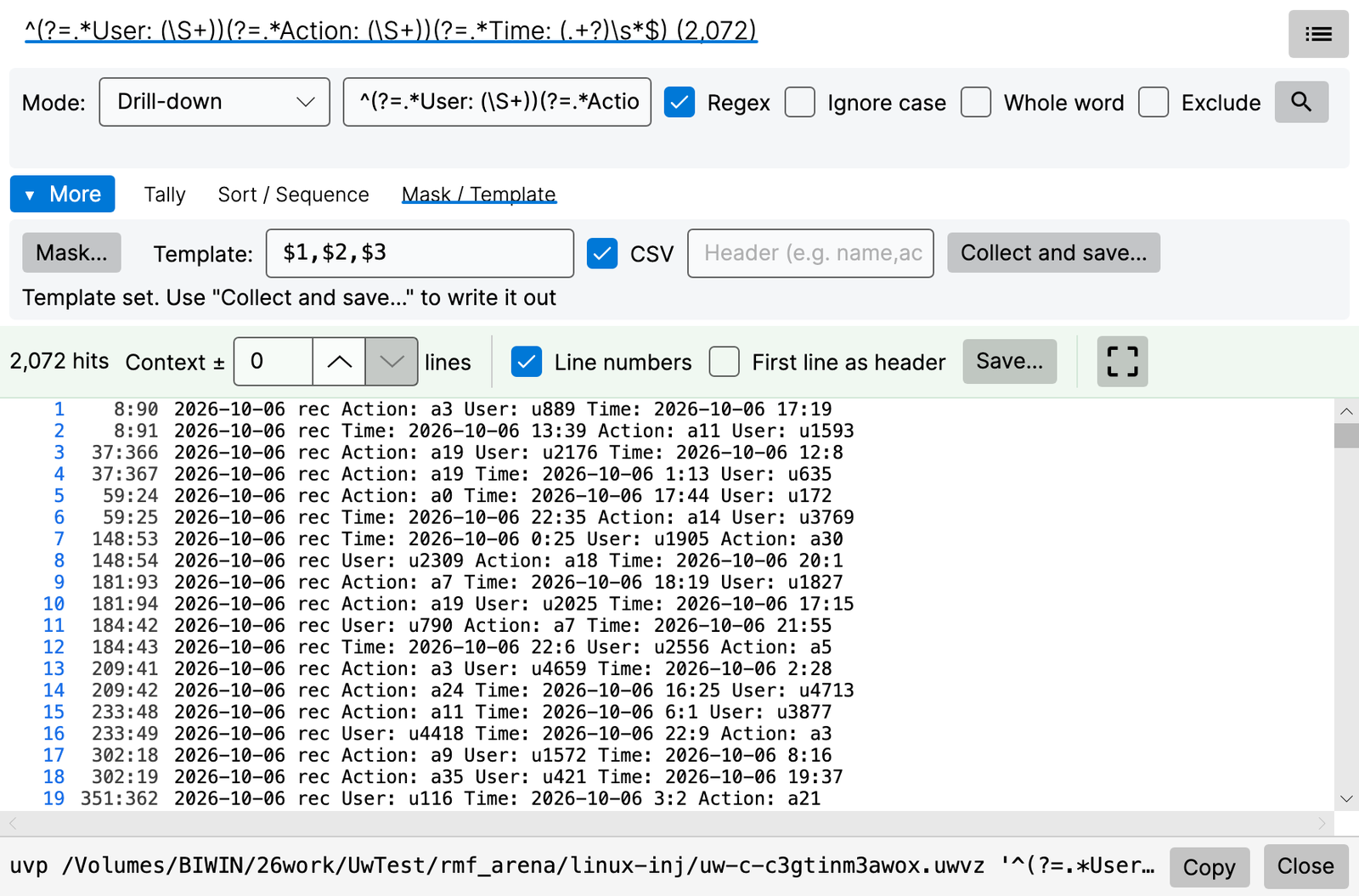This screenshot has height=896, width=1359.
Task: Collapse the More options expander
Action: pos(63,194)
